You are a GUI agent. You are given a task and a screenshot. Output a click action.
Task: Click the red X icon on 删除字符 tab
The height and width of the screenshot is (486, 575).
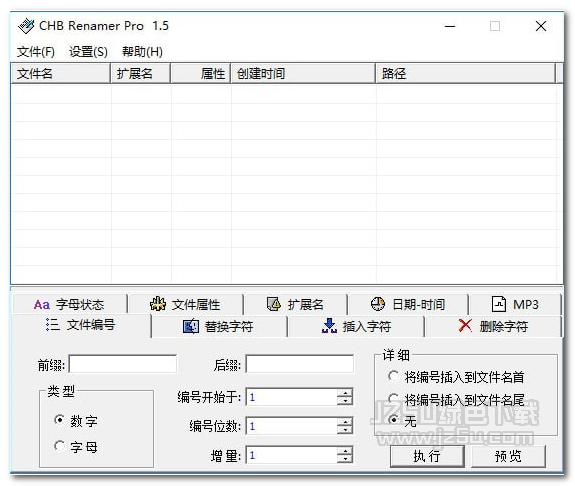[465, 325]
